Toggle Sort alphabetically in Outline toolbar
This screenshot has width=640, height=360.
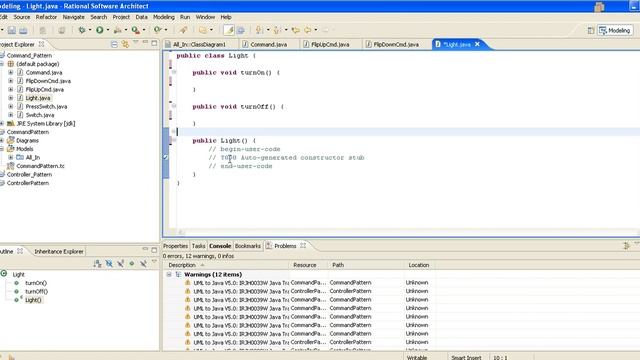click(x=97, y=264)
